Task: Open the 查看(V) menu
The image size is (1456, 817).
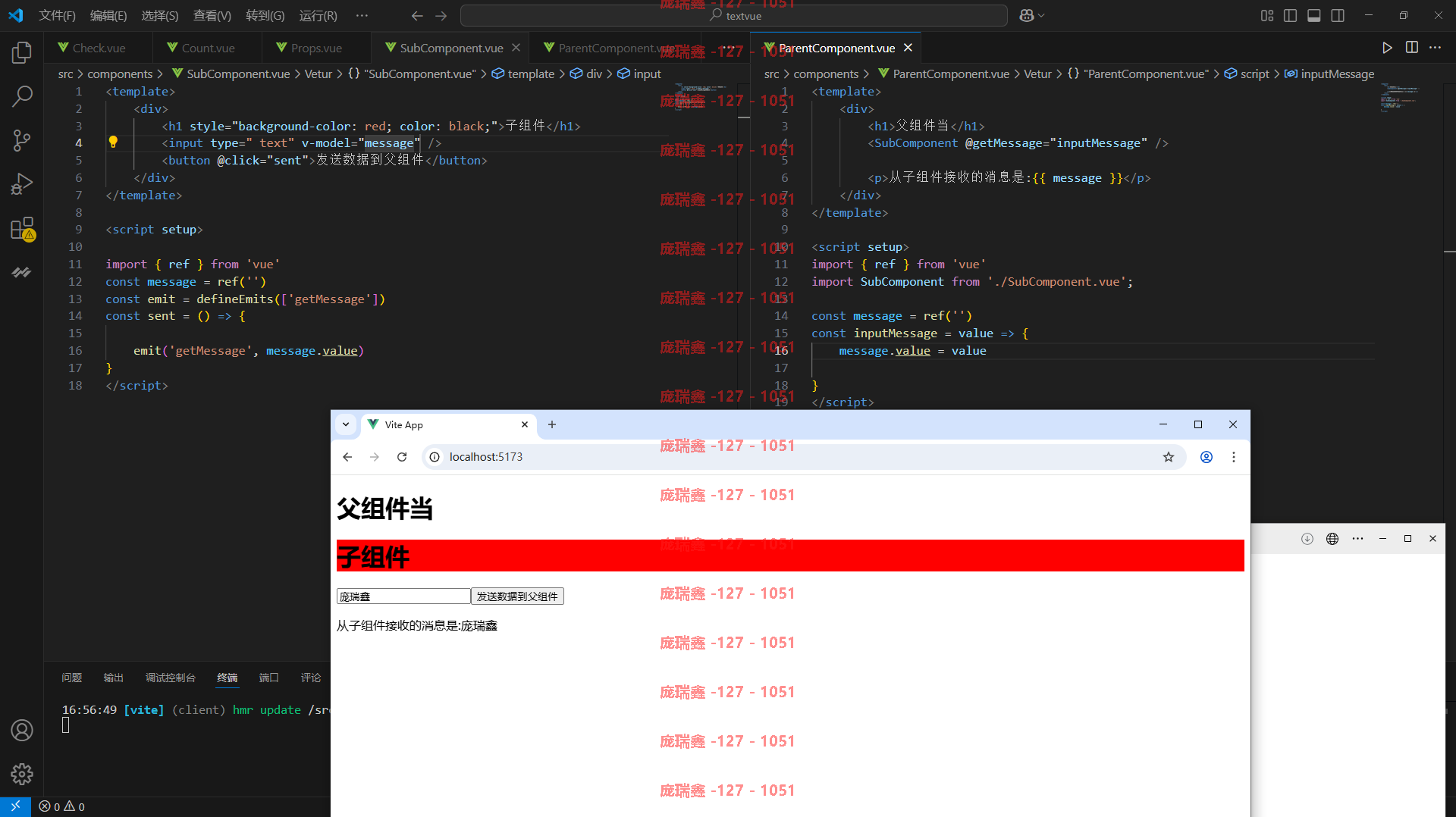Action: click(x=212, y=15)
